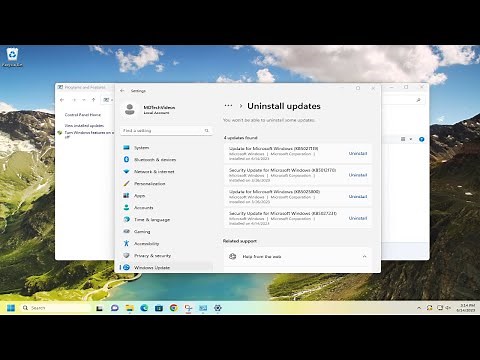This screenshot has width=480, height=360.
Task: Collapse the Help from the web section
Action: tap(364, 257)
